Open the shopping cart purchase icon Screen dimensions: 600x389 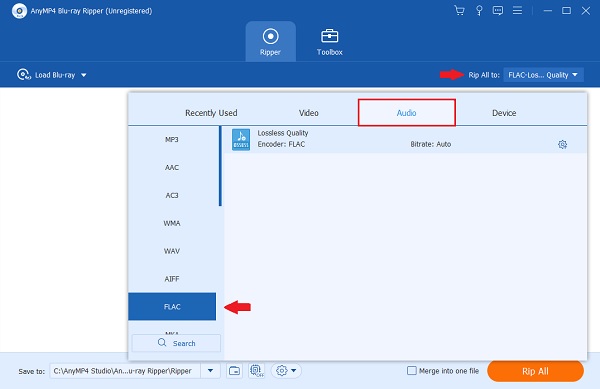pos(459,11)
